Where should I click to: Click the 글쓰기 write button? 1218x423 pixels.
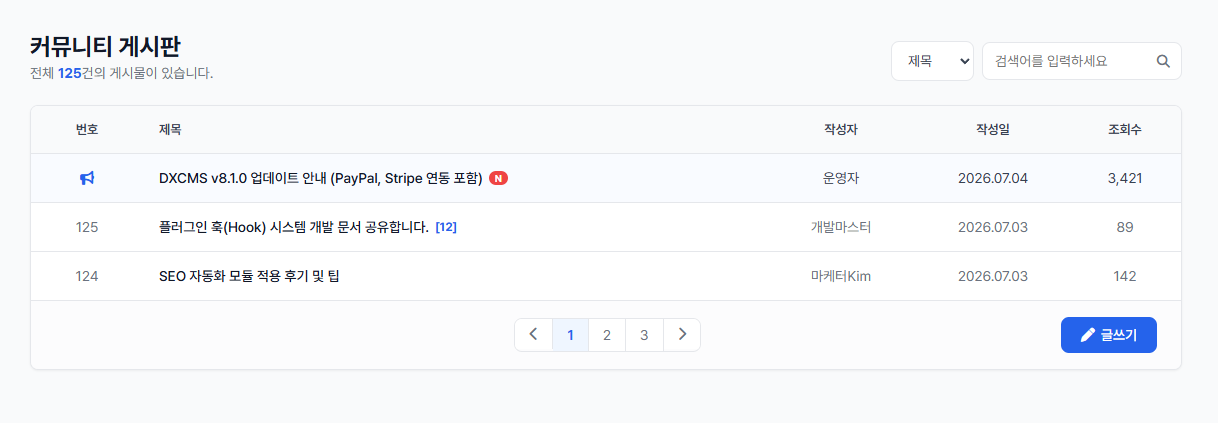tap(1108, 335)
